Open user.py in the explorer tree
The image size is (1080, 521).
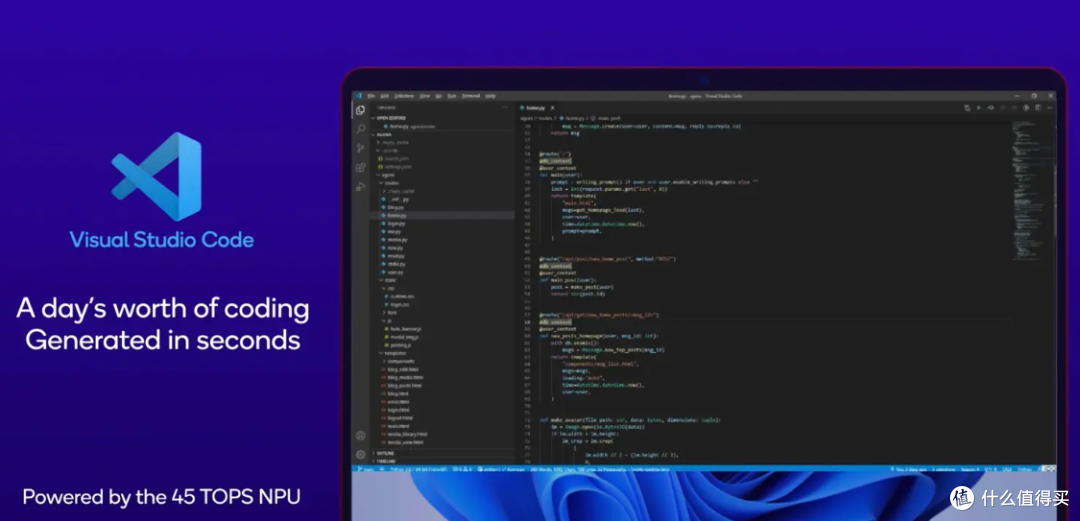392,272
